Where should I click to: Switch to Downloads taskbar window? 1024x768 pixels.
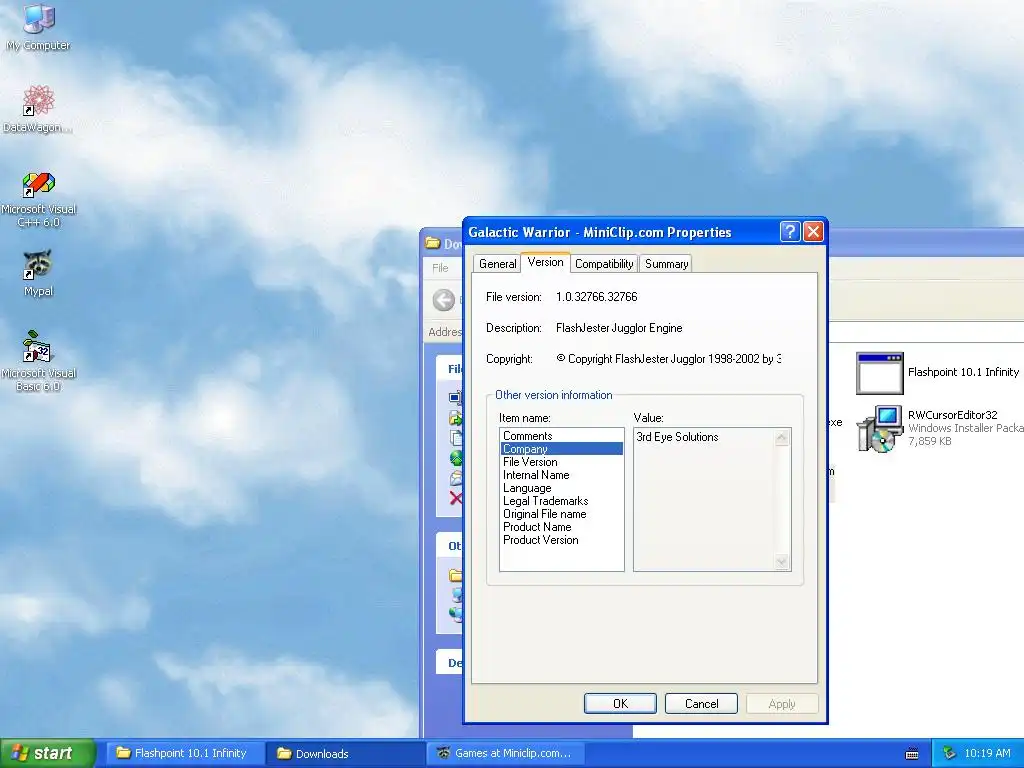[345, 753]
